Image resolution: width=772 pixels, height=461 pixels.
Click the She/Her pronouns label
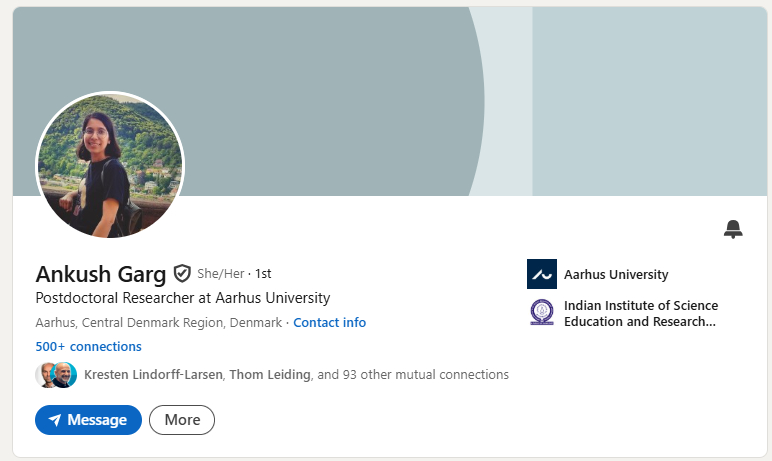click(220, 273)
